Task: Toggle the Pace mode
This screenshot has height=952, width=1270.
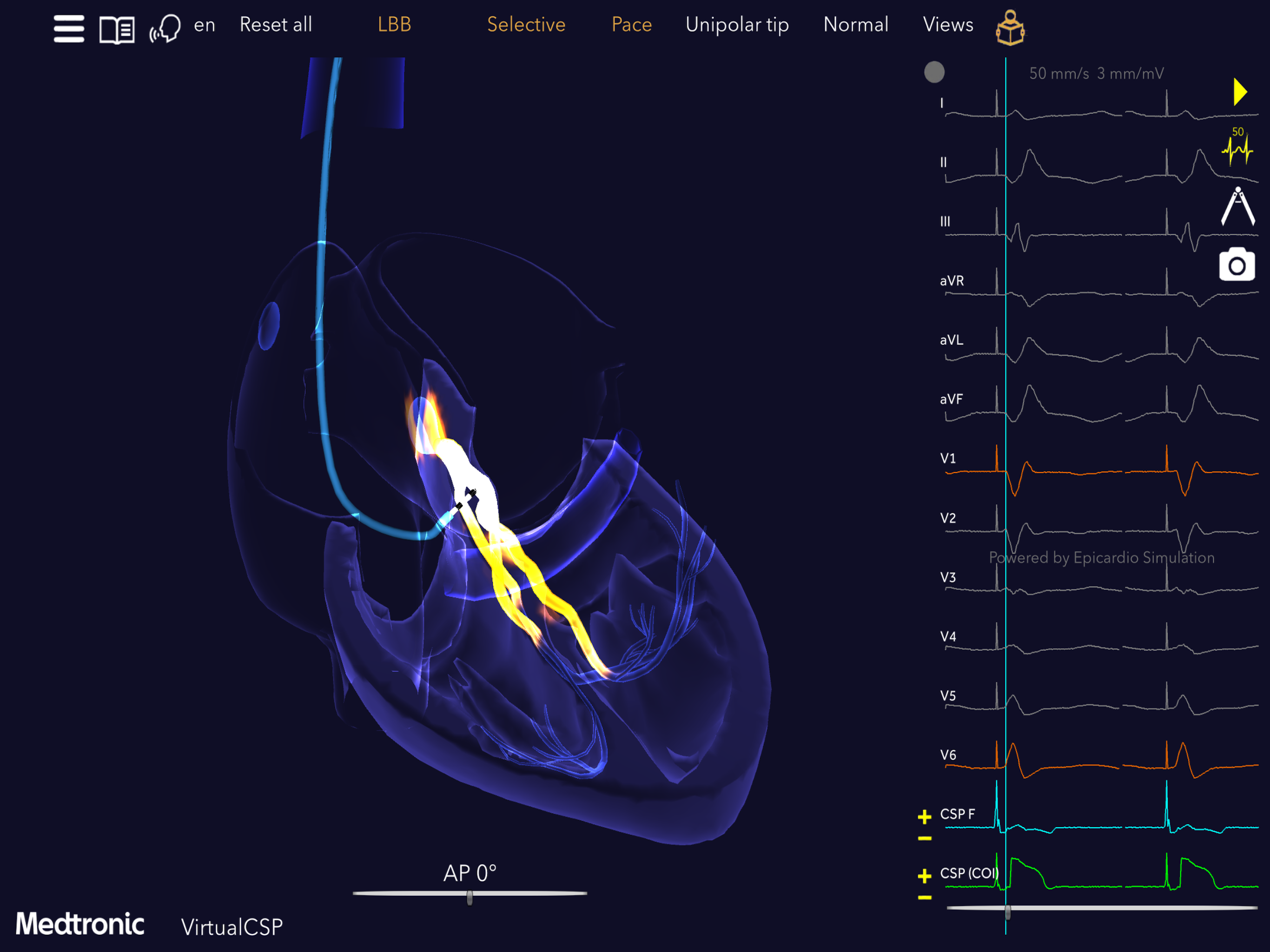Action: click(x=632, y=25)
